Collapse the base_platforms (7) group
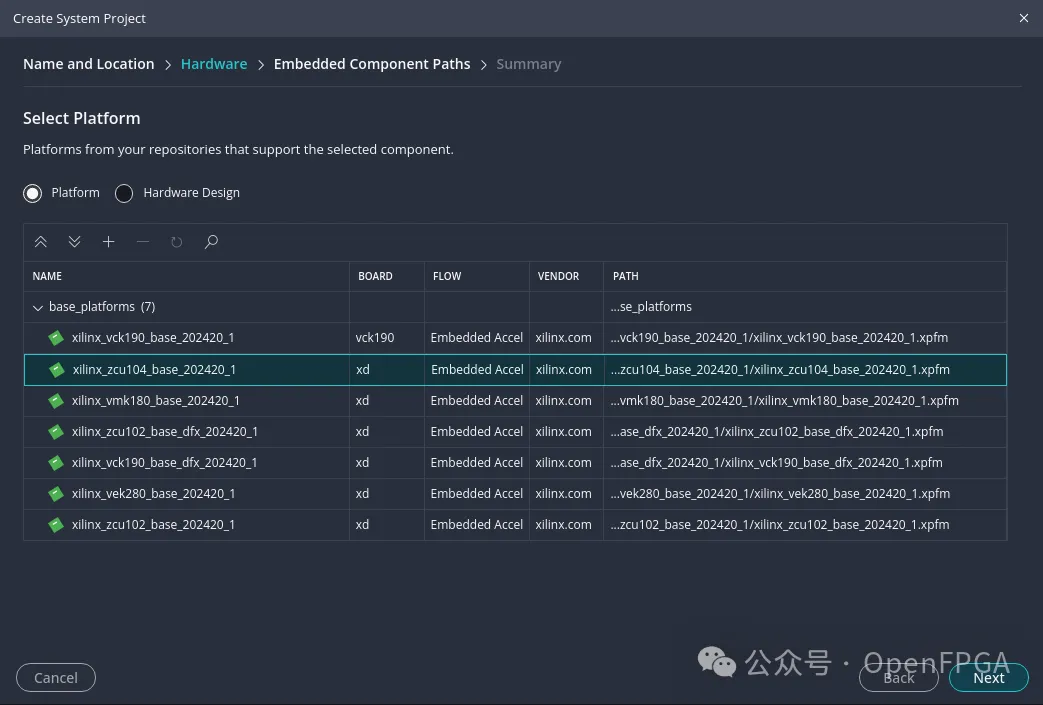This screenshot has height=705, width=1043. coord(38,307)
